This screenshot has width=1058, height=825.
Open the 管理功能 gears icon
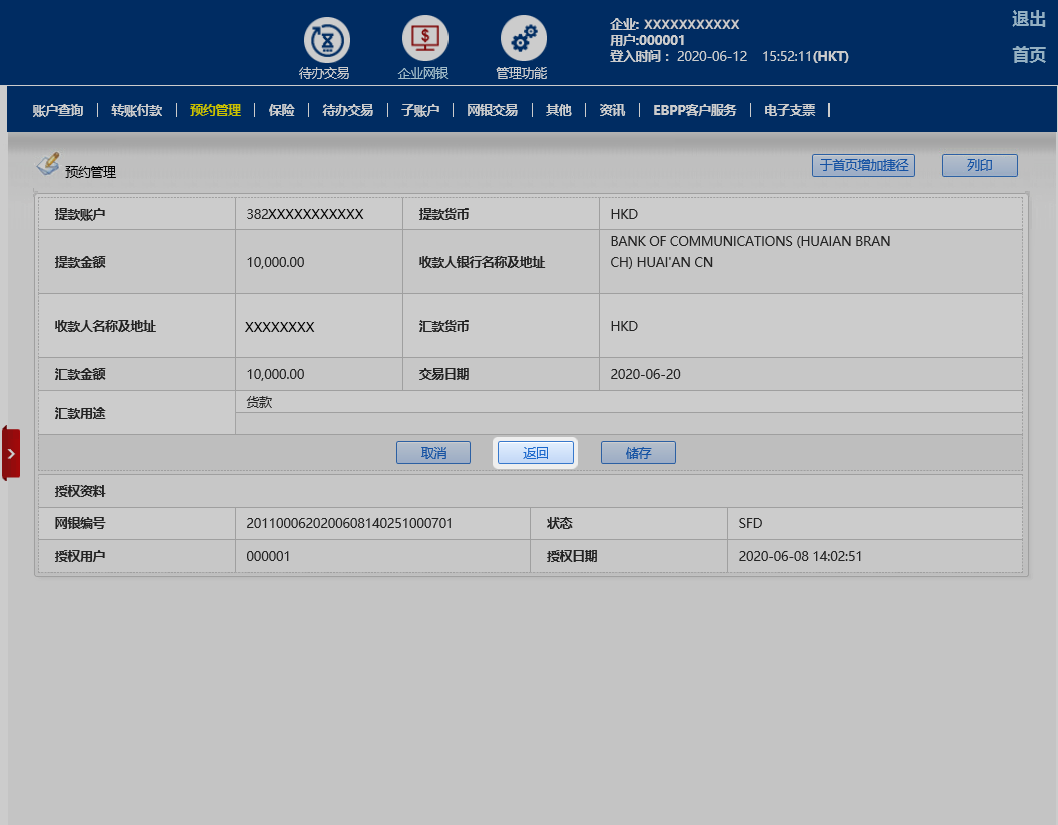(x=523, y=40)
